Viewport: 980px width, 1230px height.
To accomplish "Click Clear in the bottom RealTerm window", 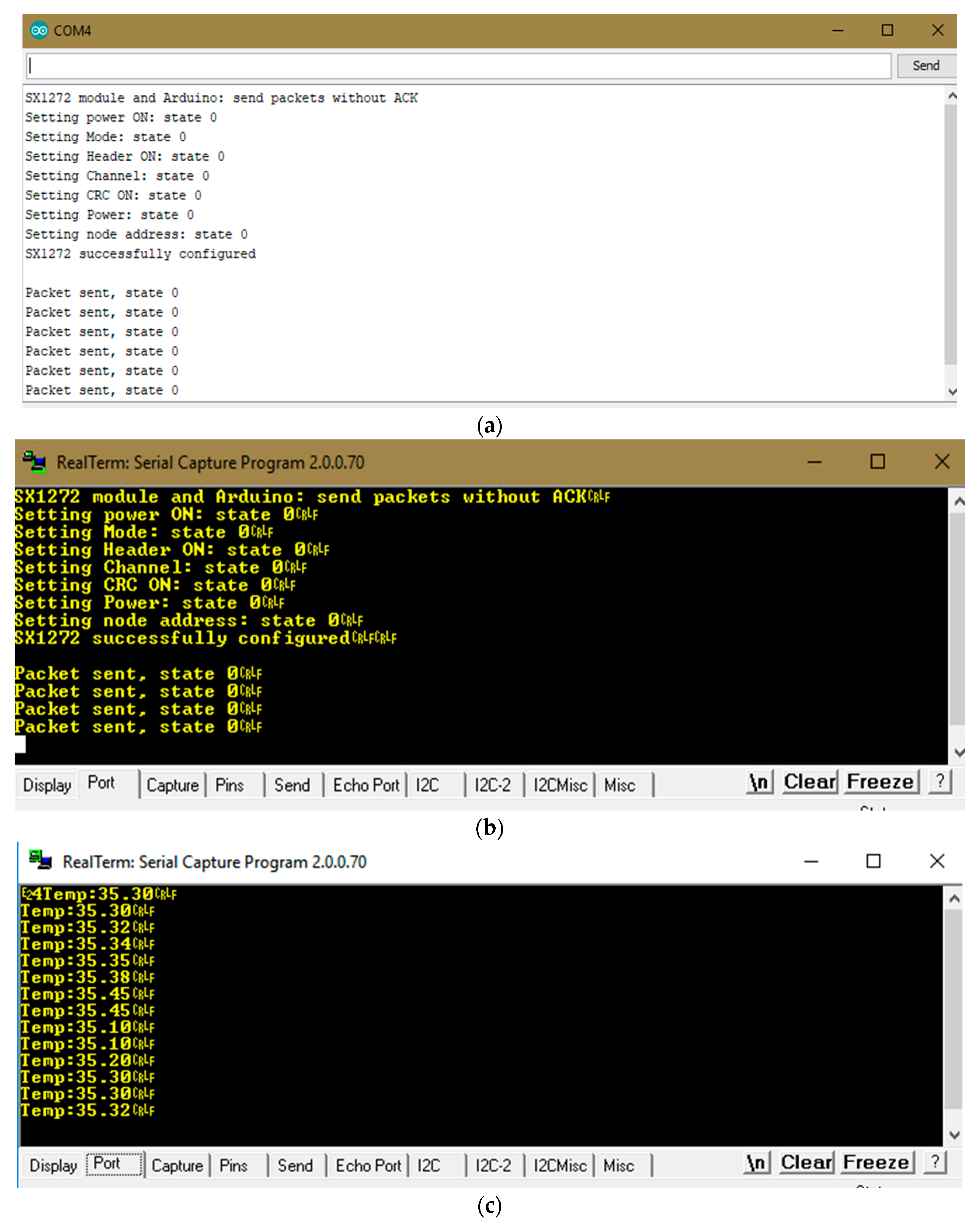I will click(x=806, y=1163).
